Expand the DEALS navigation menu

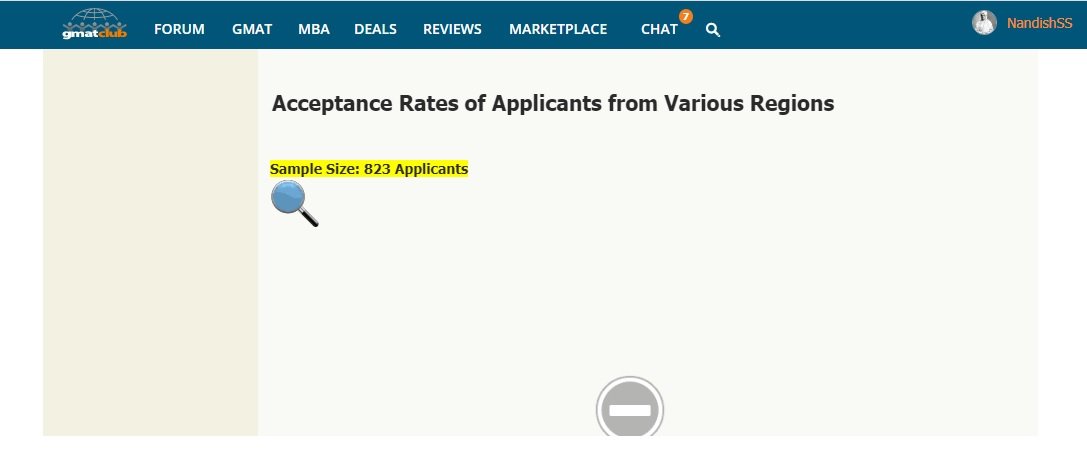pos(376,29)
